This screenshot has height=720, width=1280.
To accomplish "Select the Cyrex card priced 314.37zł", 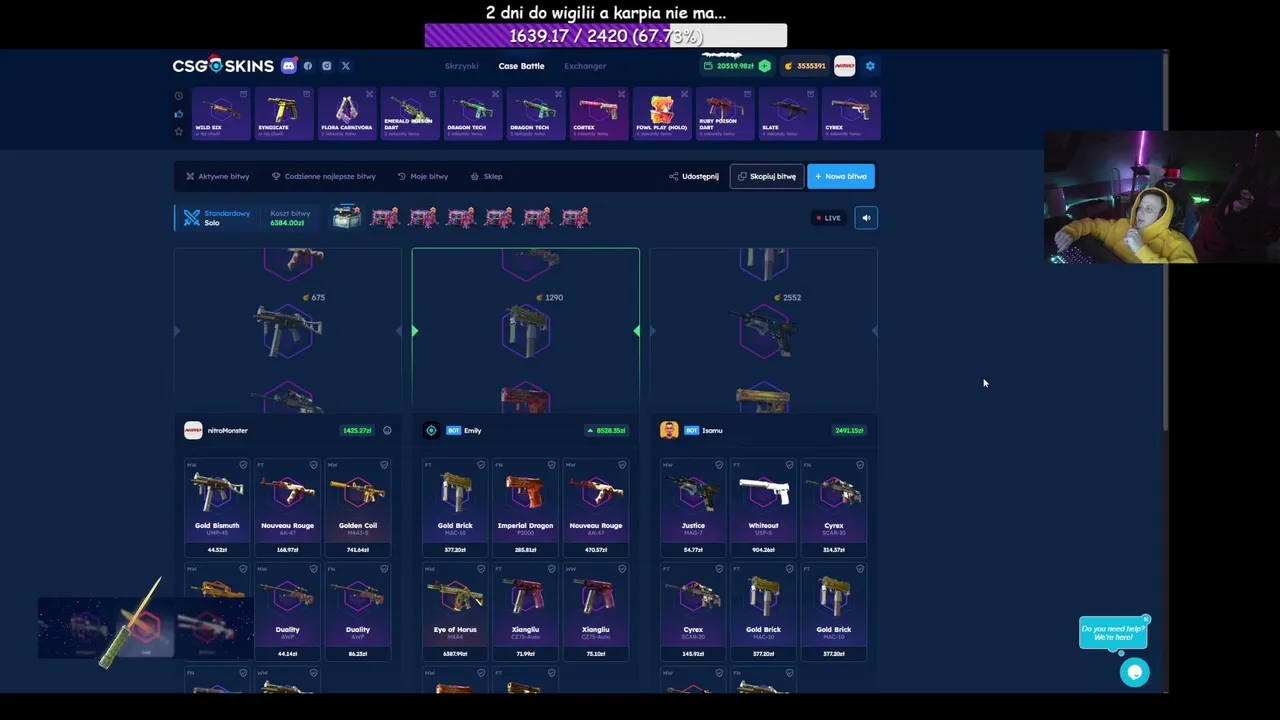I will [x=834, y=507].
